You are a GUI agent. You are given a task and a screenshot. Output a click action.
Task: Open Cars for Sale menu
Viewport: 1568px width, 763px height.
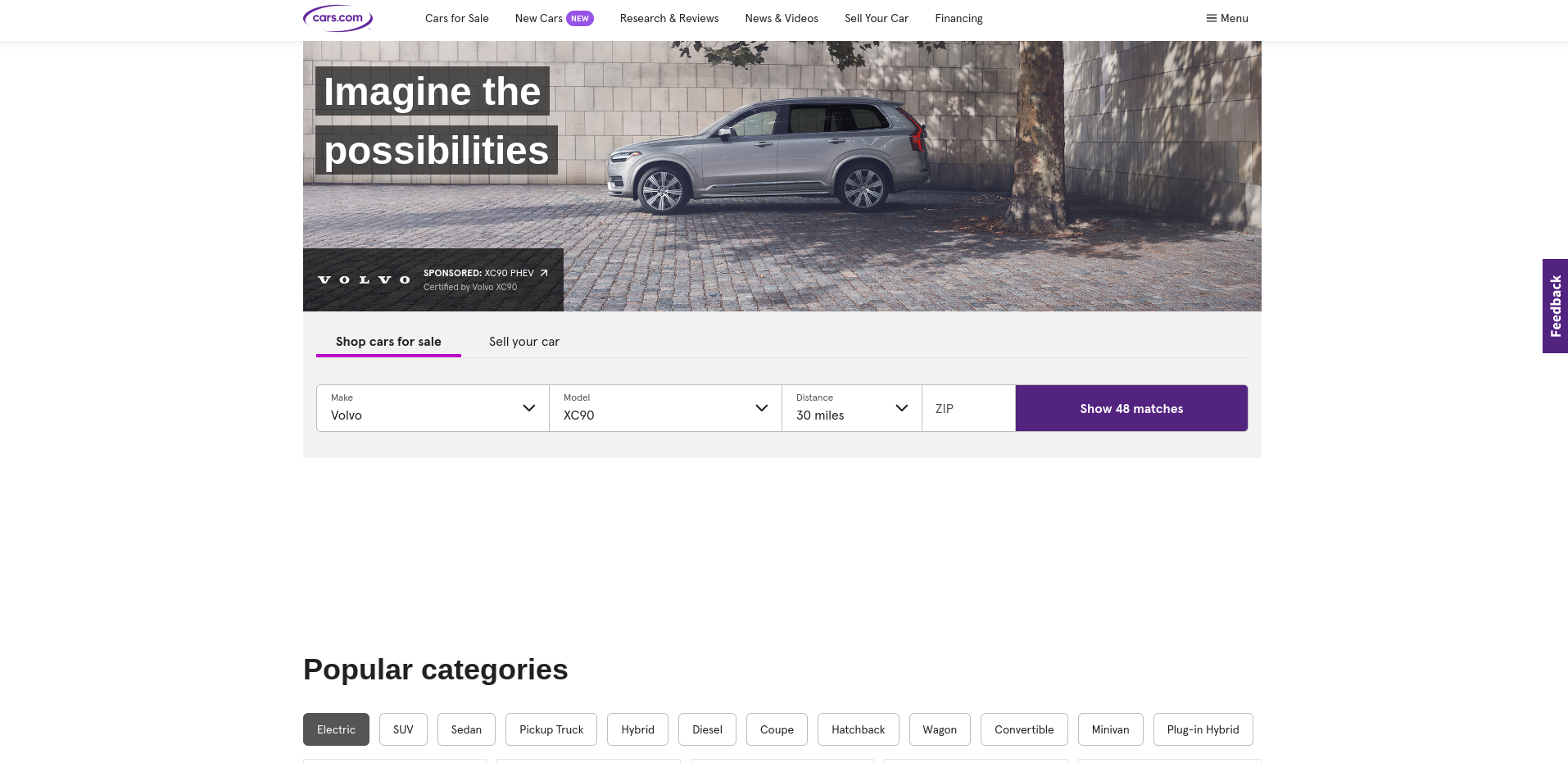[456, 18]
